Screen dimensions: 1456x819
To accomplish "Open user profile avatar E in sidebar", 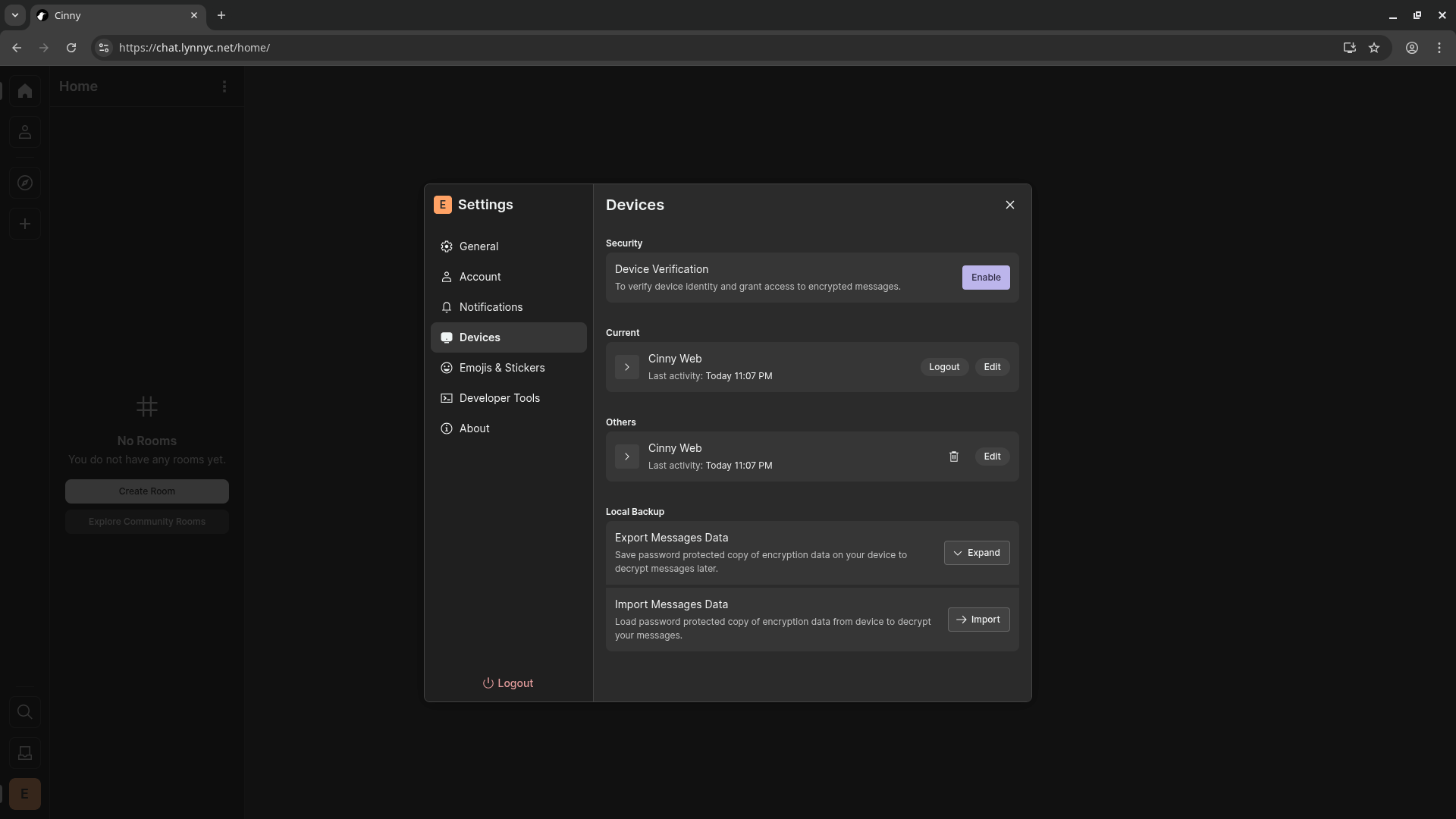I will click(x=25, y=794).
